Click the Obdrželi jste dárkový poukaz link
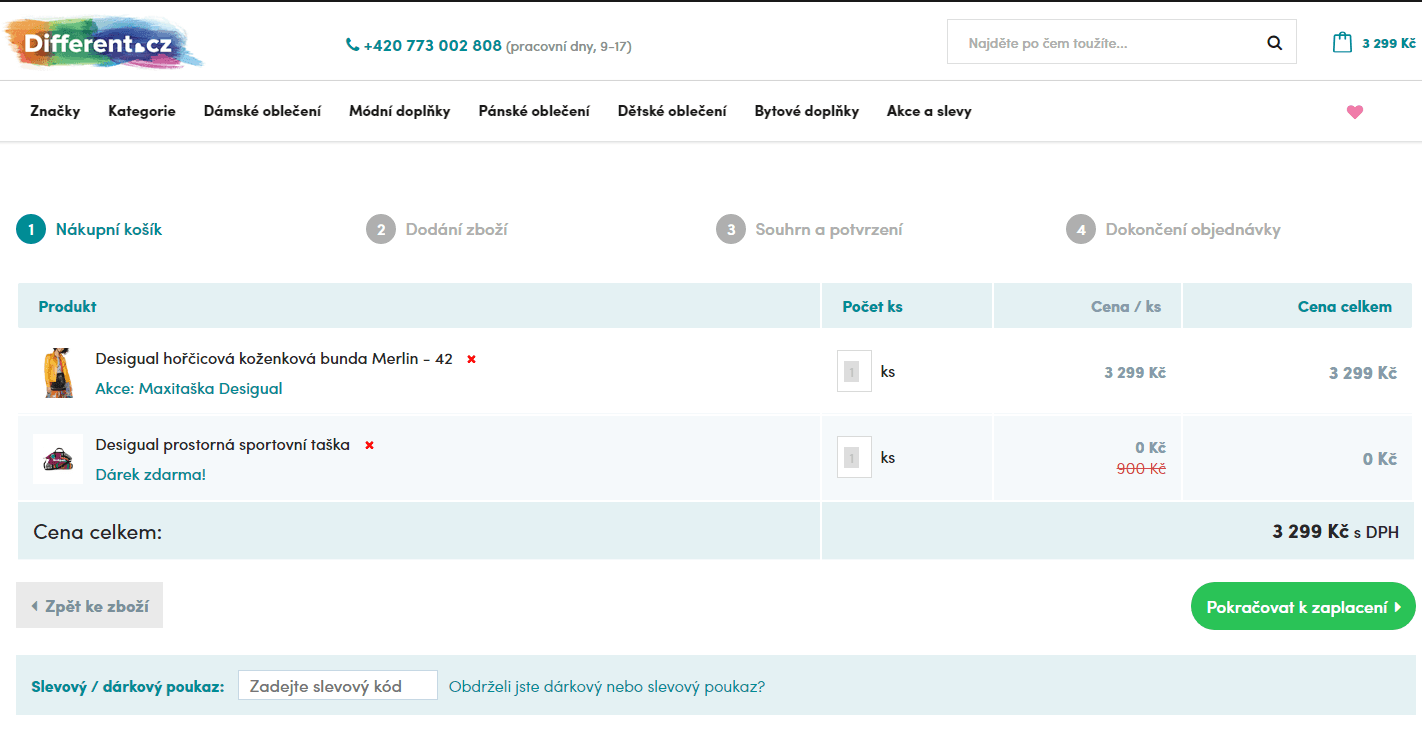The image size is (1422, 752). [607, 686]
